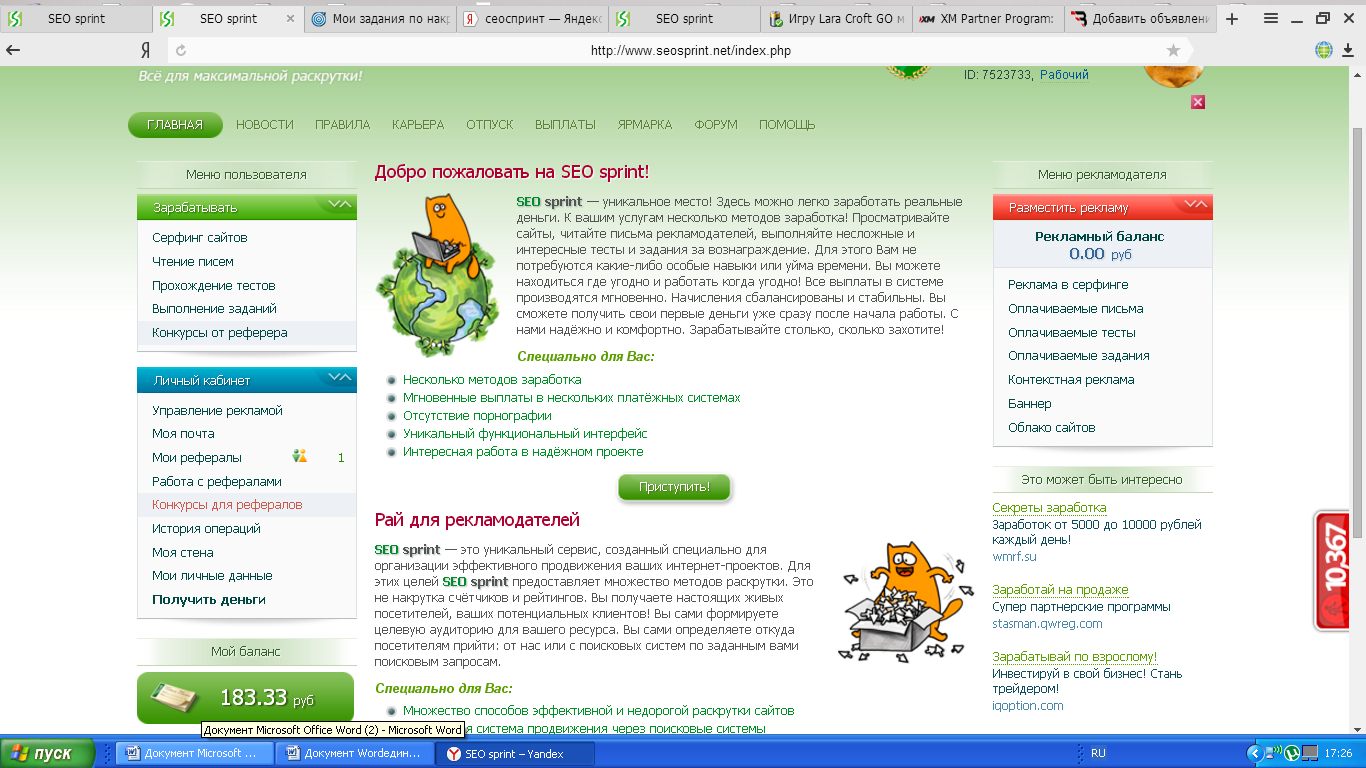The image size is (1366, 768).
Task: Open Конкурсы для рефералов link
Action: pos(227,505)
